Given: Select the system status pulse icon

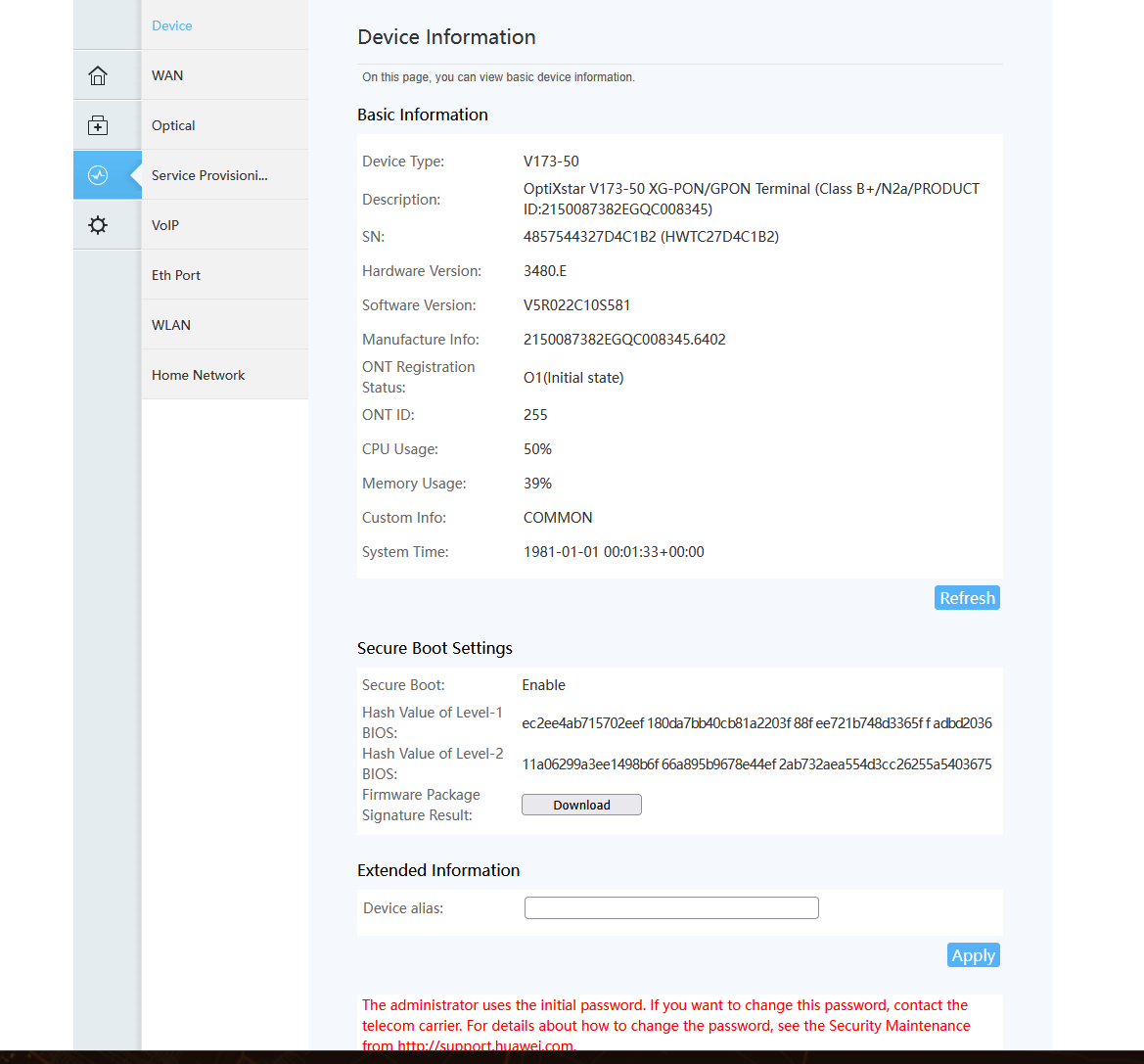Looking at the screenshot, I should [x=98, y=175].
